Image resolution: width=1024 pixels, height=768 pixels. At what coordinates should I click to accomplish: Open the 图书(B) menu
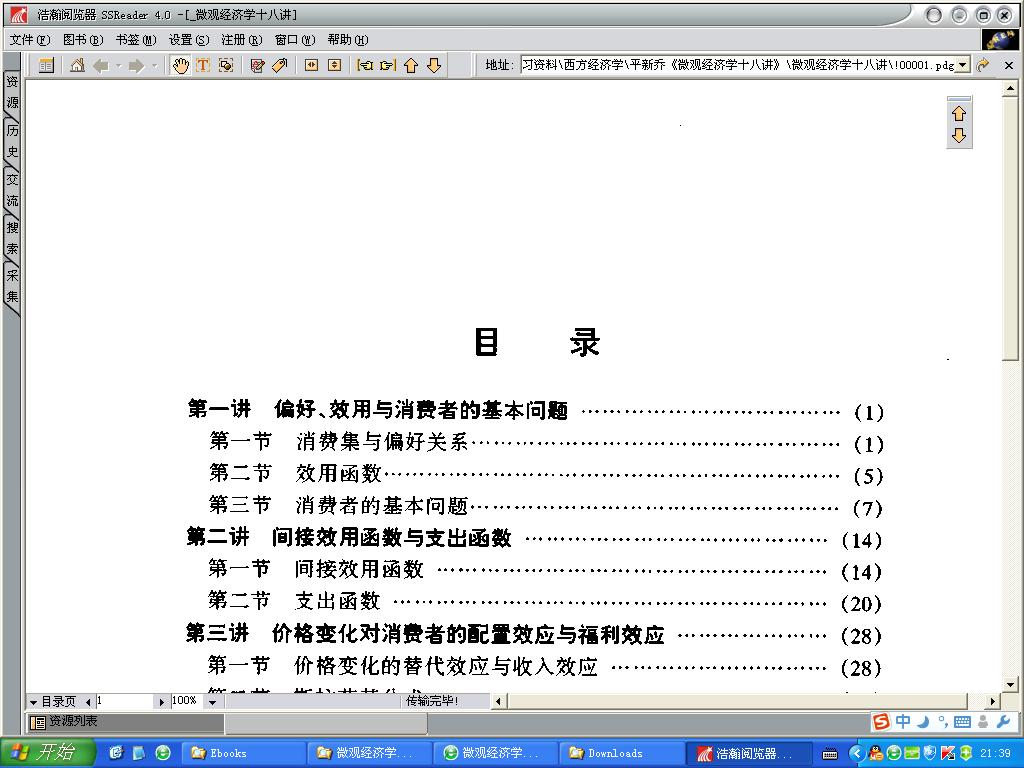point(83,40)
